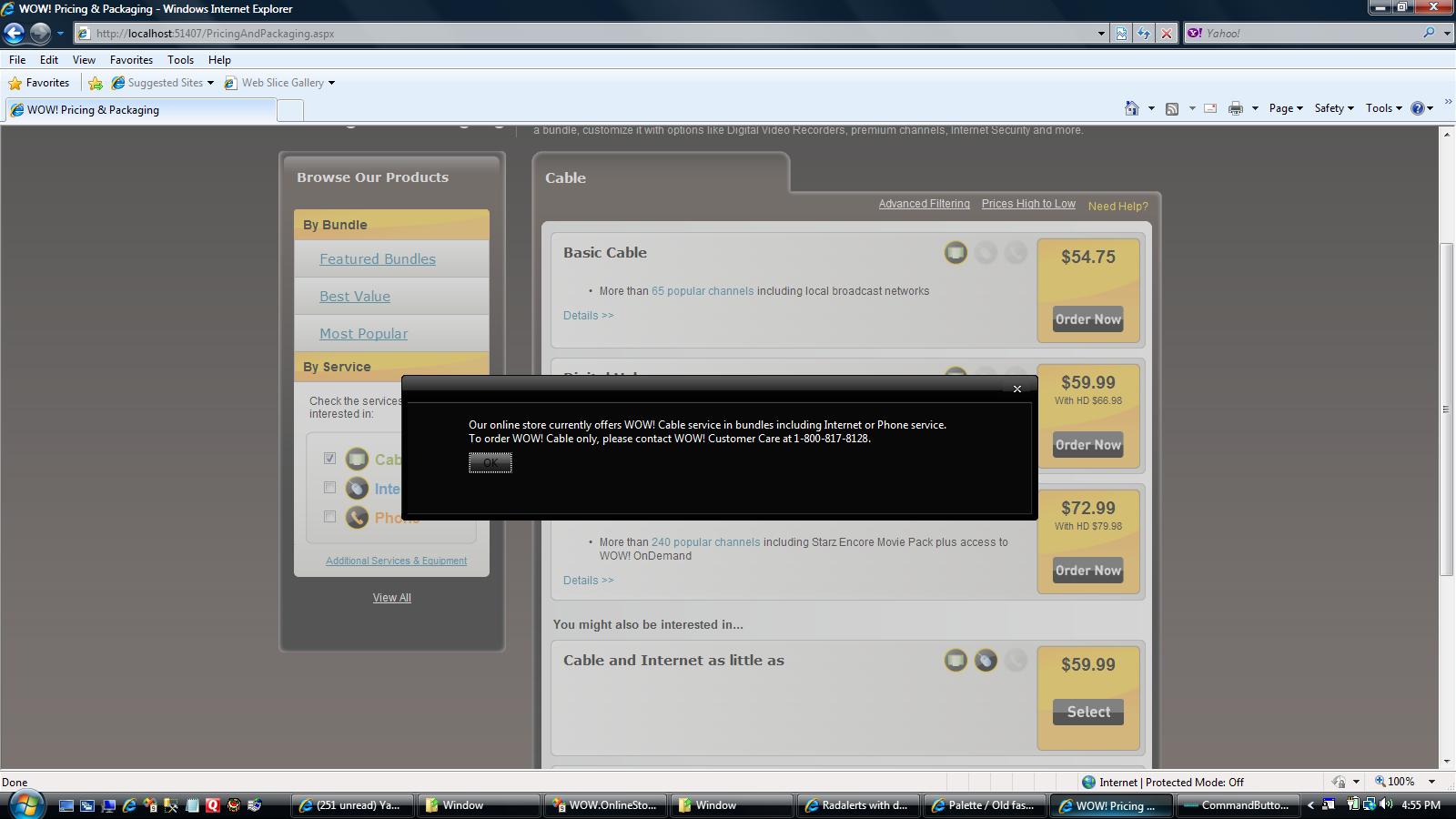Open the Best Value link
Image resolution: width=1456 pixels, height=819 pixels.
click(x=355, y=297)
